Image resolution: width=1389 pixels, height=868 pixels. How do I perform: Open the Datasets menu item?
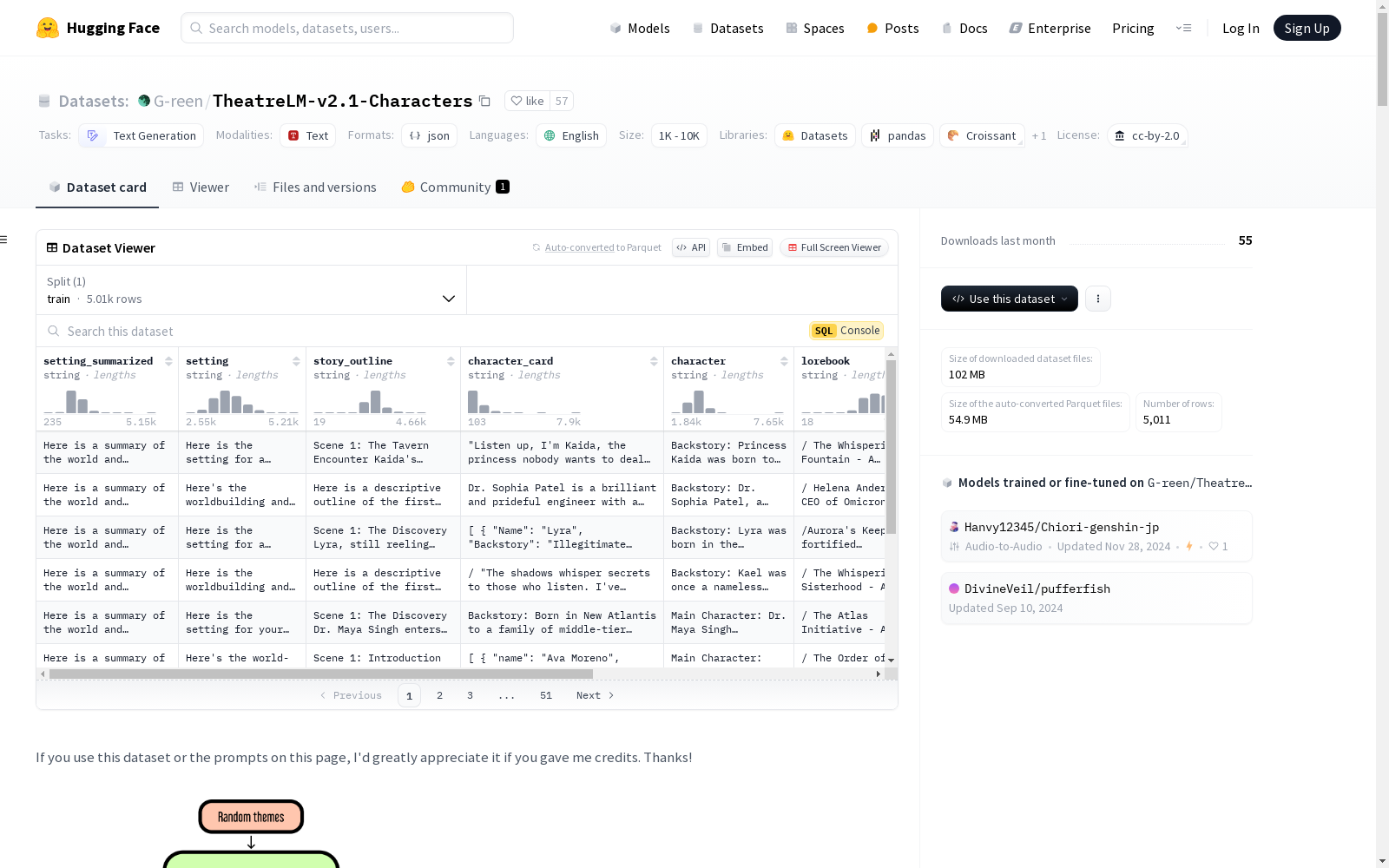click(727, 28)
